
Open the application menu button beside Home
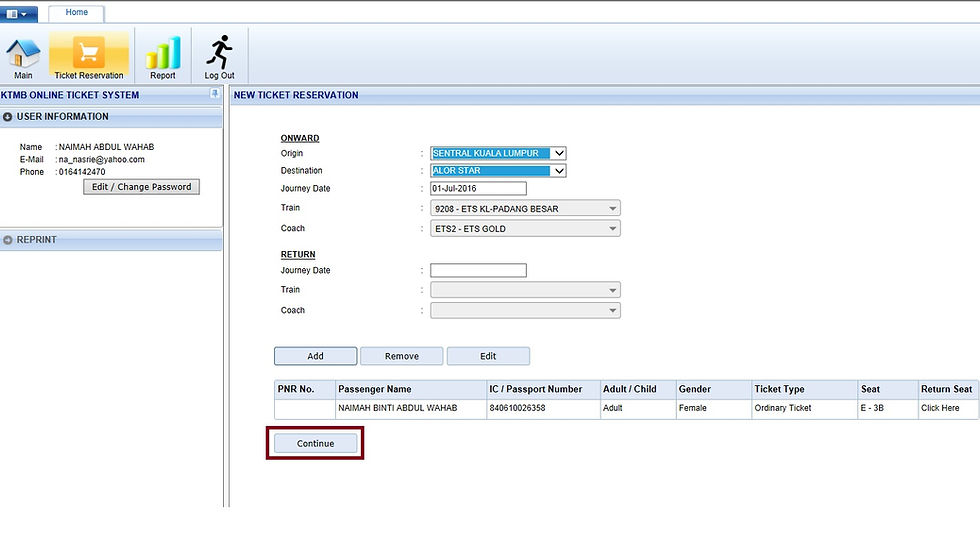click(x=18, y=14)
